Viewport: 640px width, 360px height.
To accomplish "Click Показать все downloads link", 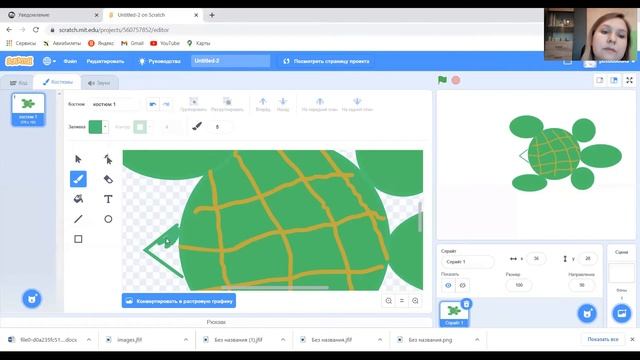I will [x=603, y=339].
